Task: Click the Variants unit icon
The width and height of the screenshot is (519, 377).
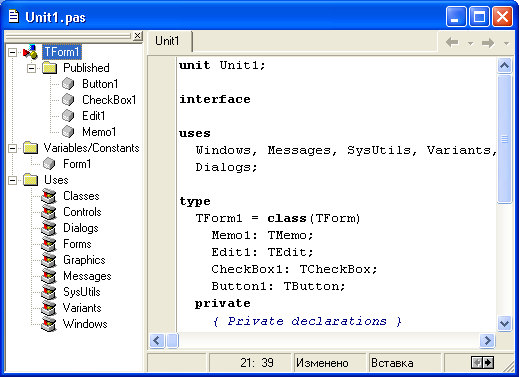Action: 49,308
